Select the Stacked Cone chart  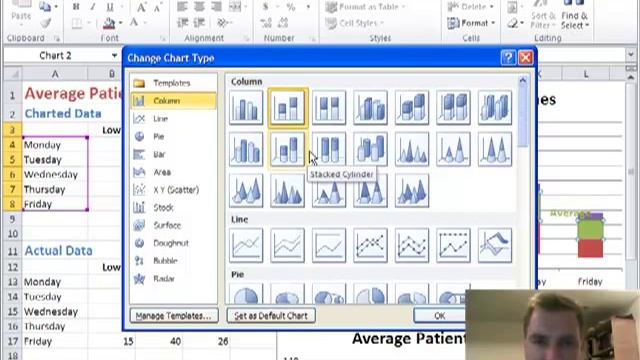(x=453, y=149)
